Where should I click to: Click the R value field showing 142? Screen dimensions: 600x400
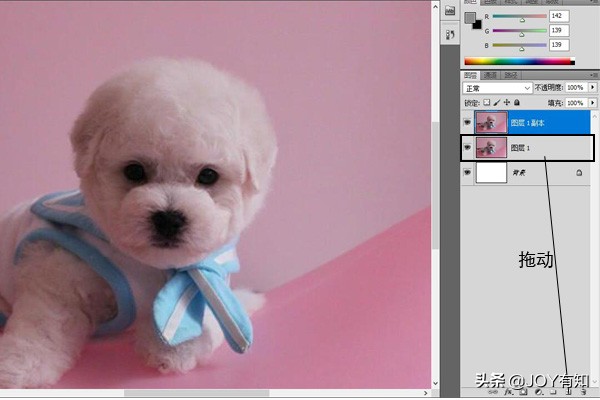point(559,16)
